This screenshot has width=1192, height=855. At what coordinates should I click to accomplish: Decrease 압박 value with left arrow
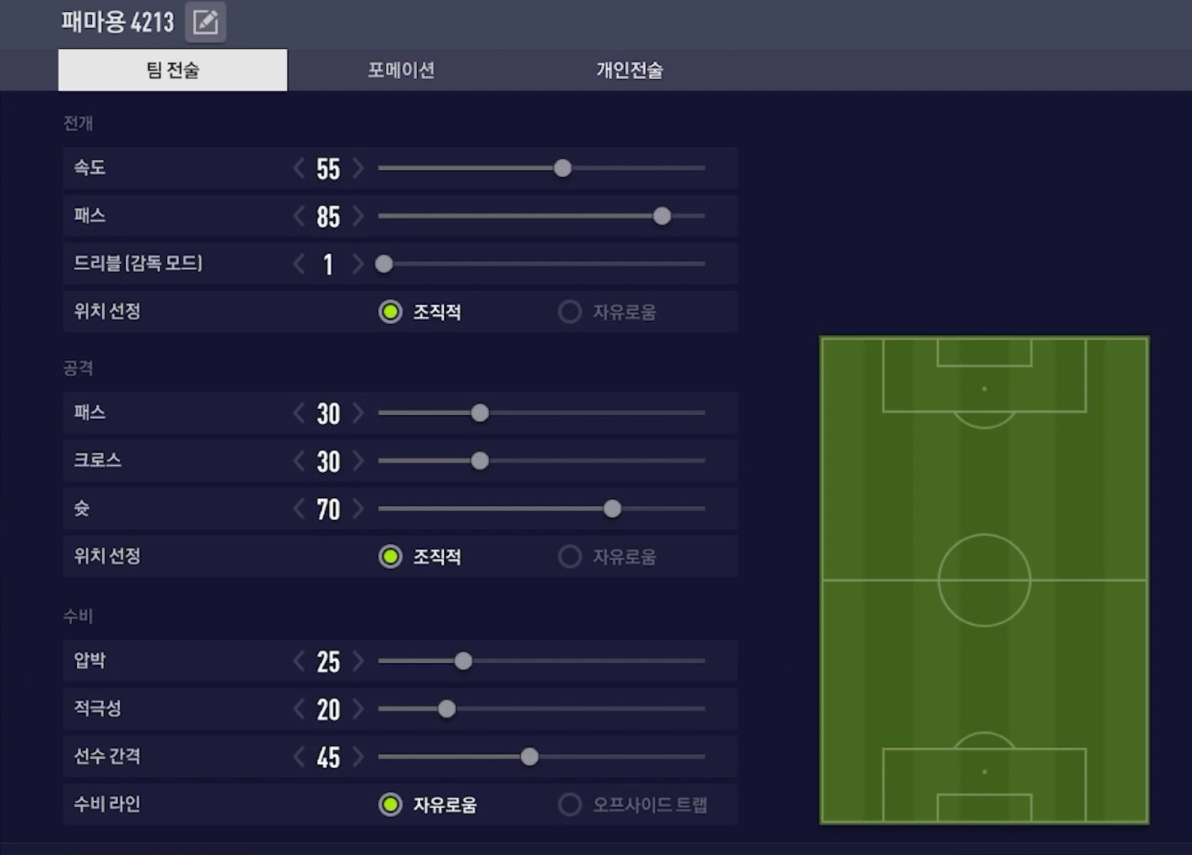tap(299, 661)
